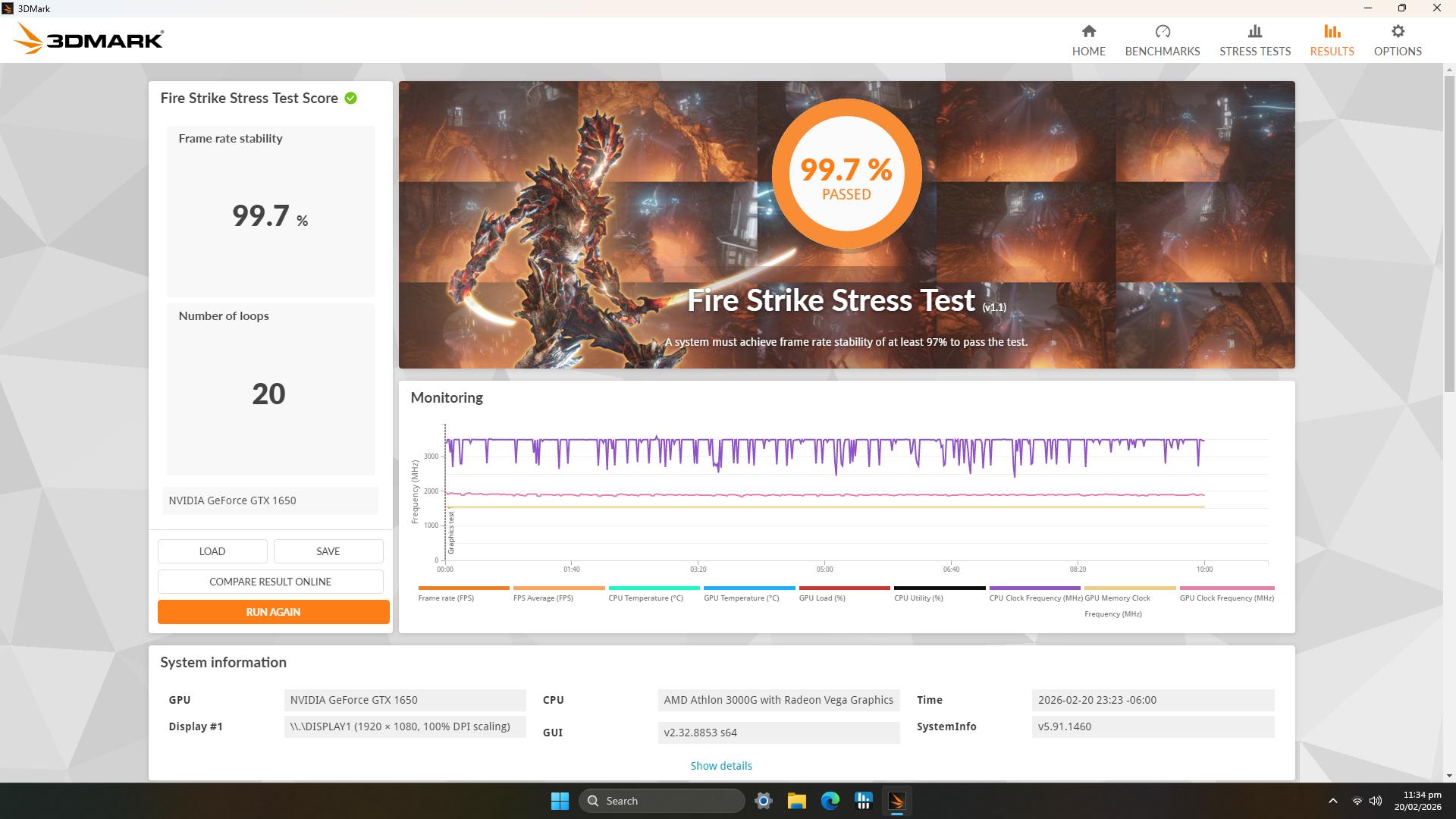Toggle the CPU Utility (%) legend swatch
This screenshot has width=1456, height=819.
coord(940,588)
